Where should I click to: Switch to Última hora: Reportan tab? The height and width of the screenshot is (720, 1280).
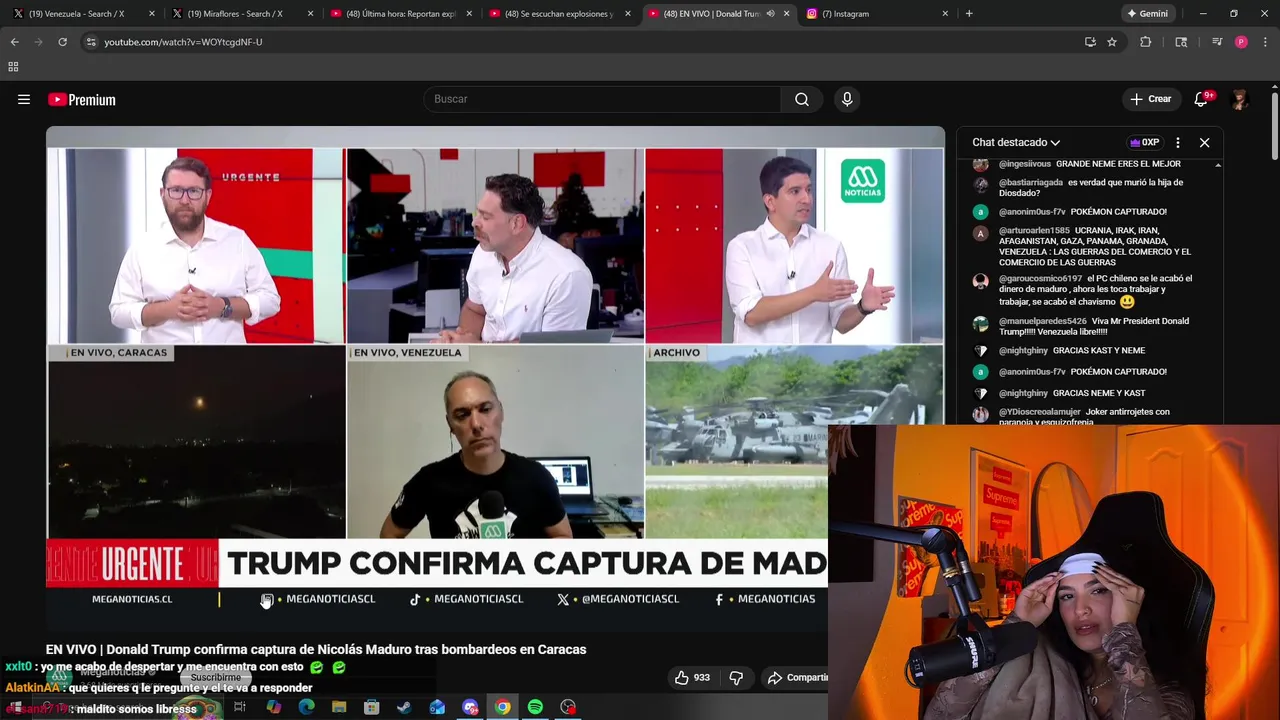pyautogui.click(x=400, y=14)
